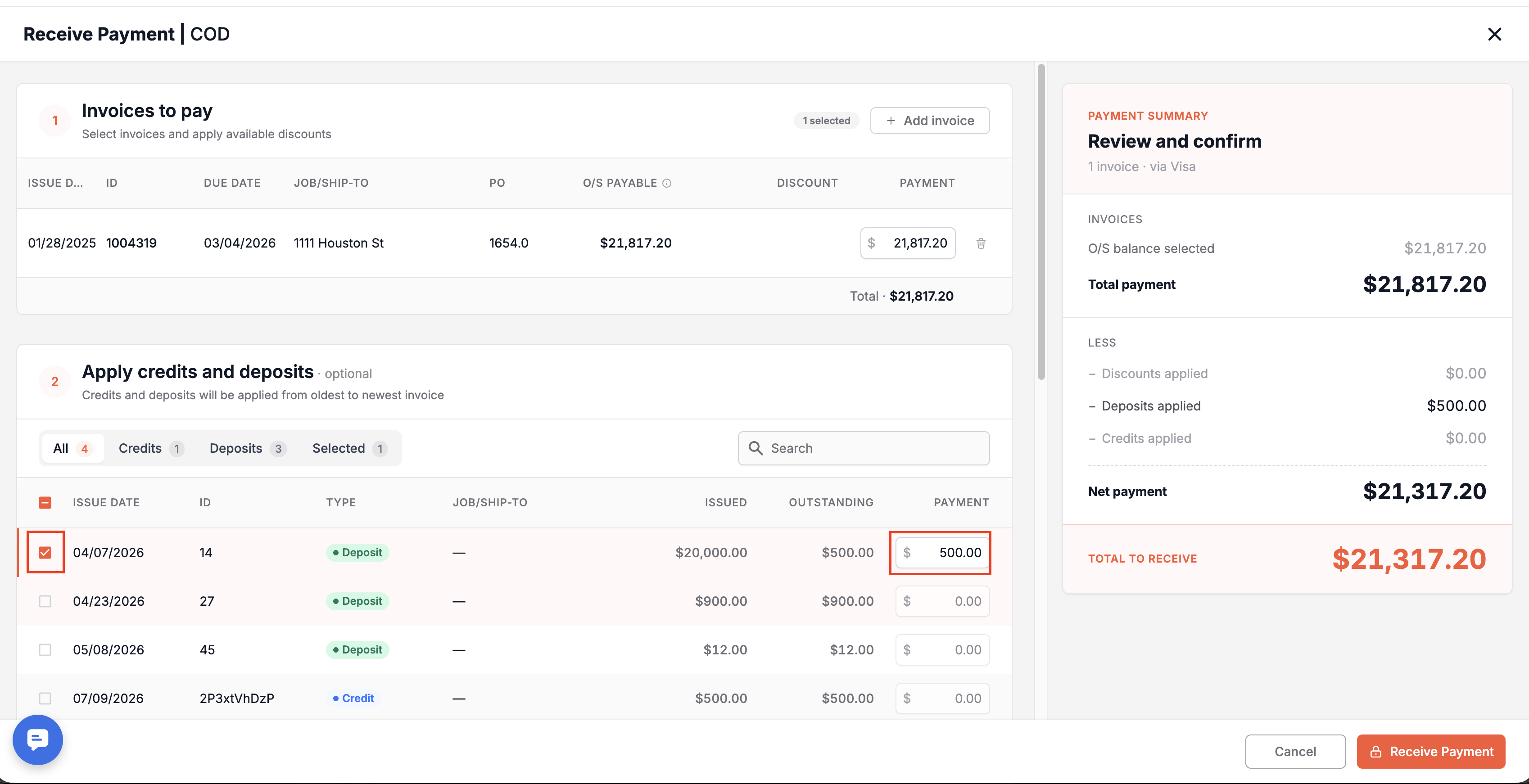Open the Deposits tab
The width and height of the screenshot is (1529, 784).
(x=248, y=448)
